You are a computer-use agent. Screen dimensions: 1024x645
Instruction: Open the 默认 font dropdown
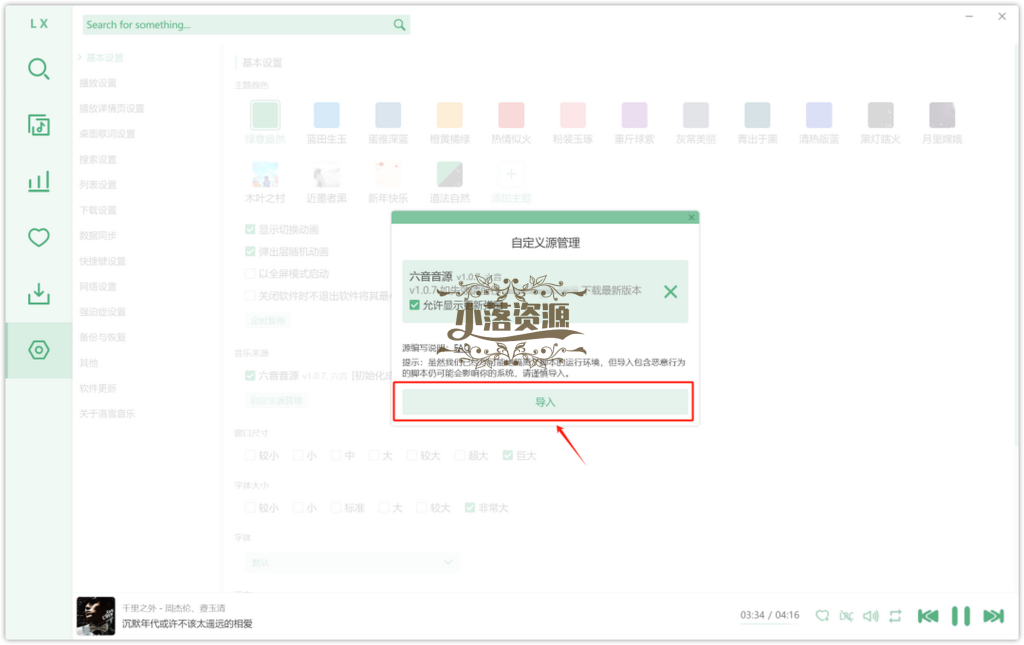click(x=352, y=562)
